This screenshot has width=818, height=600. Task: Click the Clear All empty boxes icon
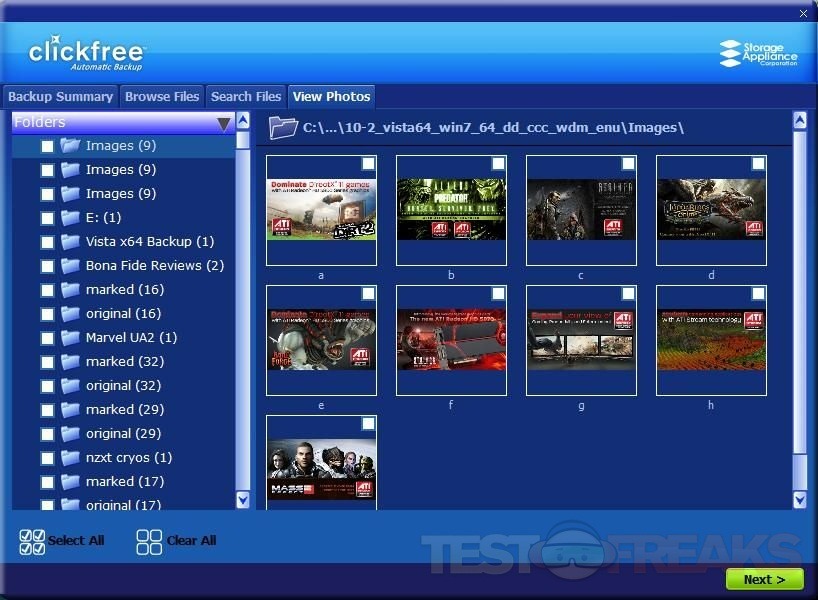click(149, 541)
